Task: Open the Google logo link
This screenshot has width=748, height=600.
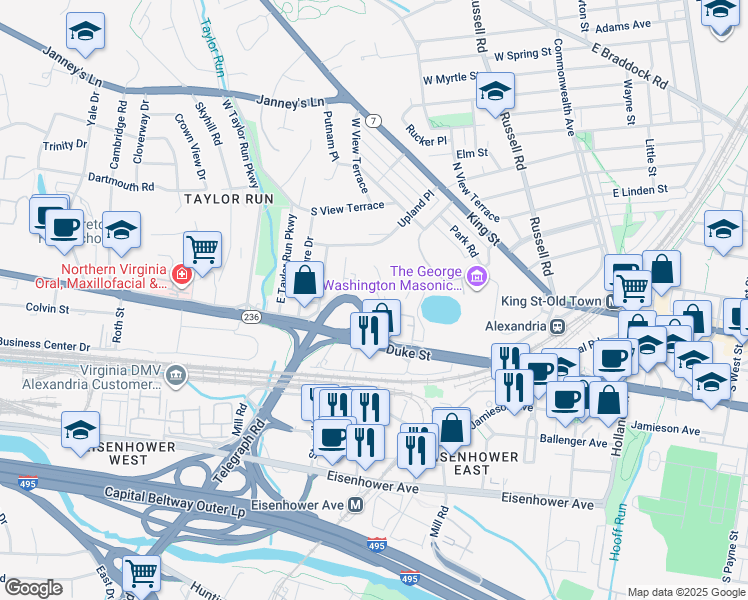Action: [32, 589]
